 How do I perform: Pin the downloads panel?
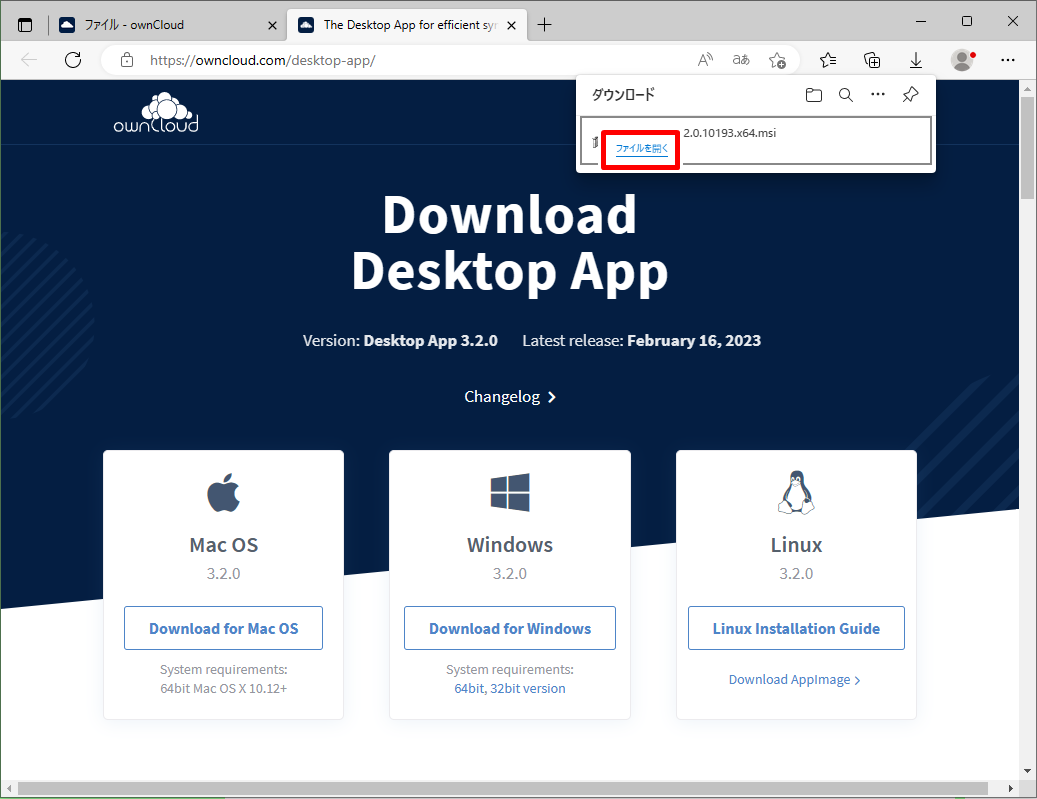point(911,95)
